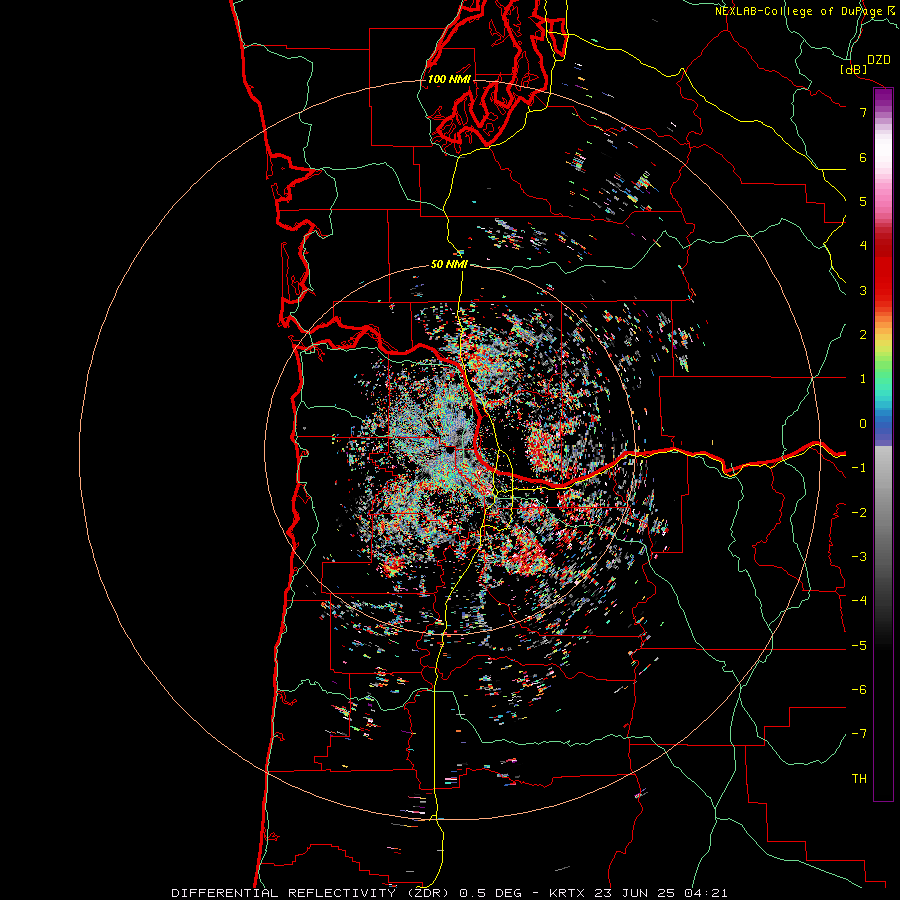
Task: Click "DIFFERENTIAL REFLECTIVITY" in the bottom caption
Action: click(x=284, y=893)
